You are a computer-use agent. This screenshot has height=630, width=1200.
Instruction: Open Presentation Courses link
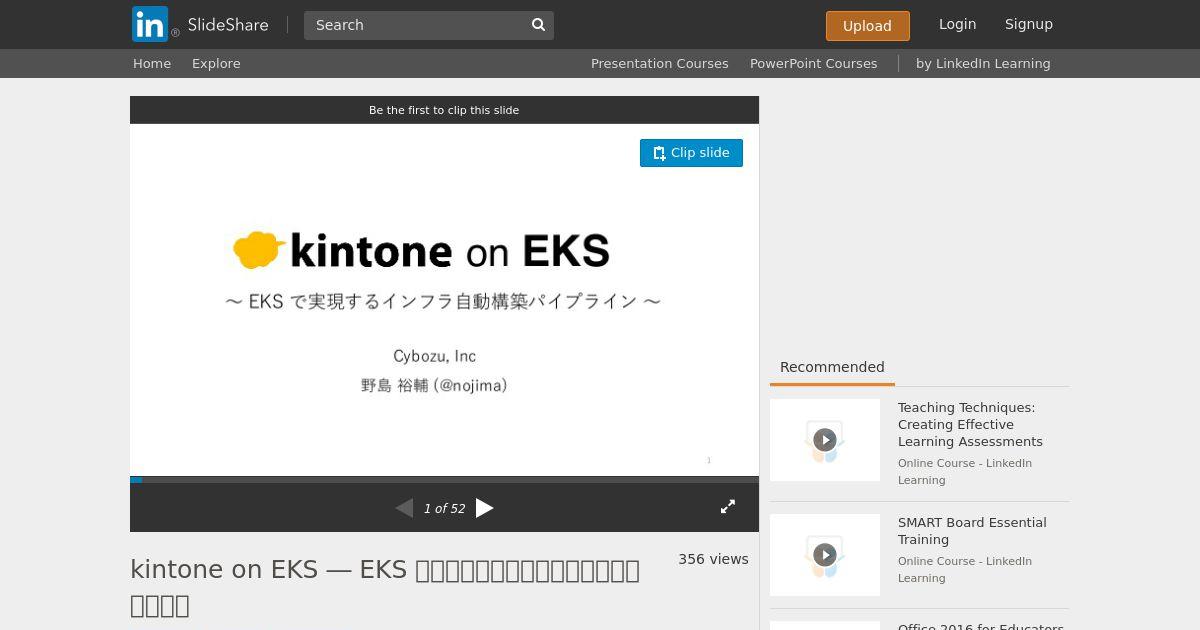(x=660, y=63)
